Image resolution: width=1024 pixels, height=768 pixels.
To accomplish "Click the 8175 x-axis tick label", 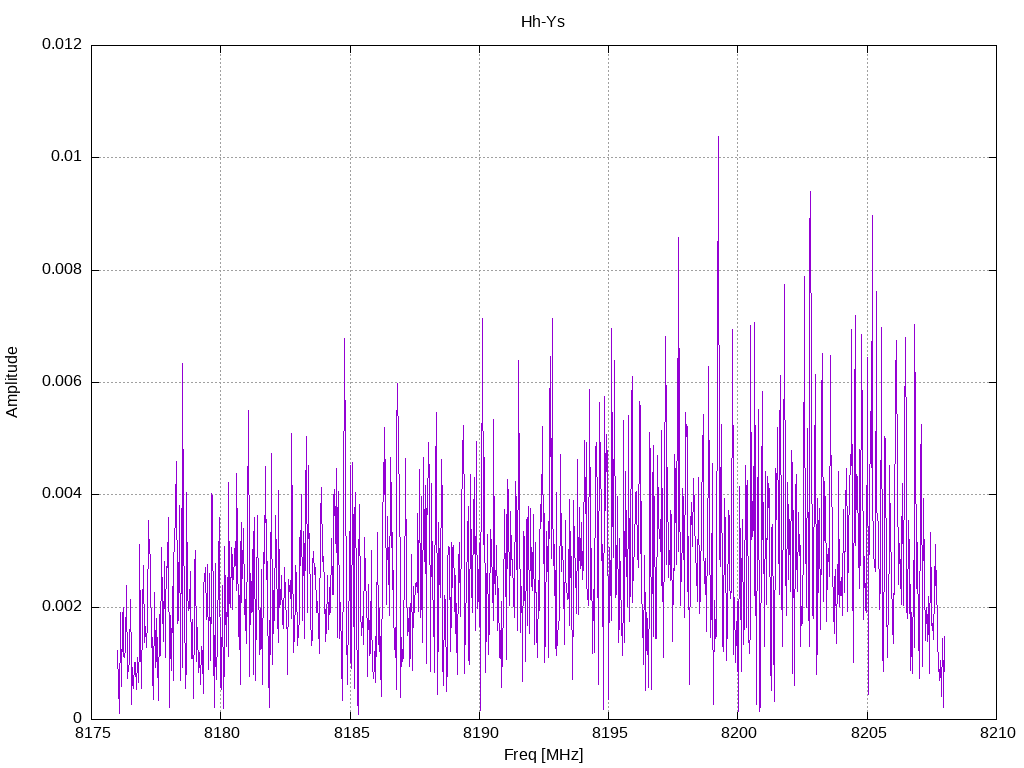I will tap(92, 733).
